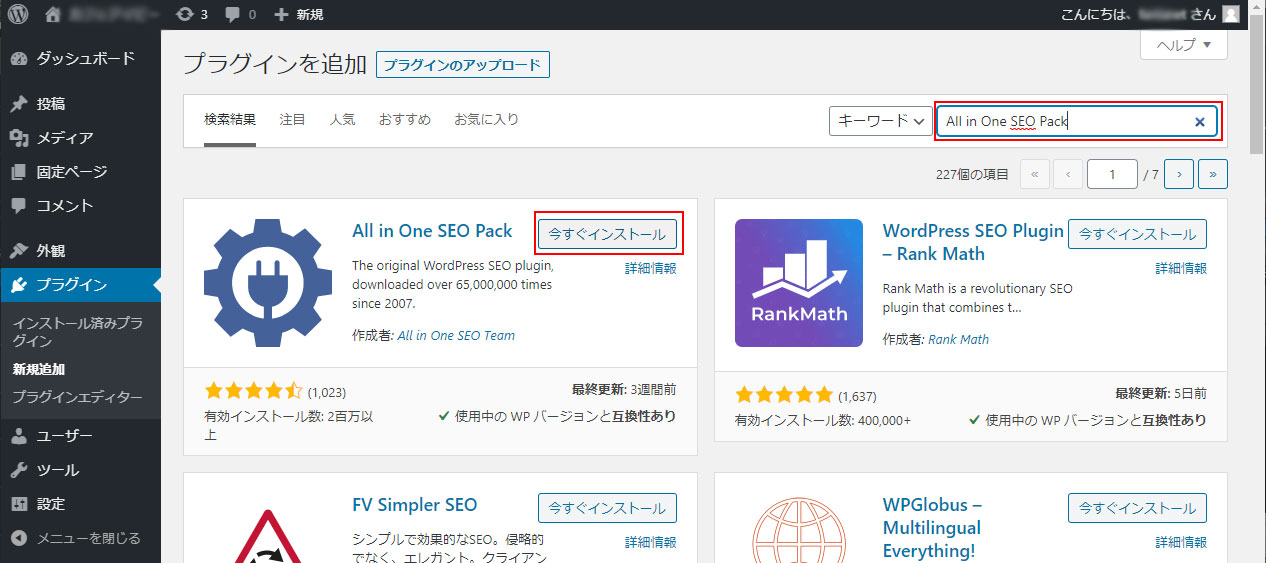Open WordPress SEO Plugin – Rank Math title
The image size is (1266, 563).
(973, 242)
